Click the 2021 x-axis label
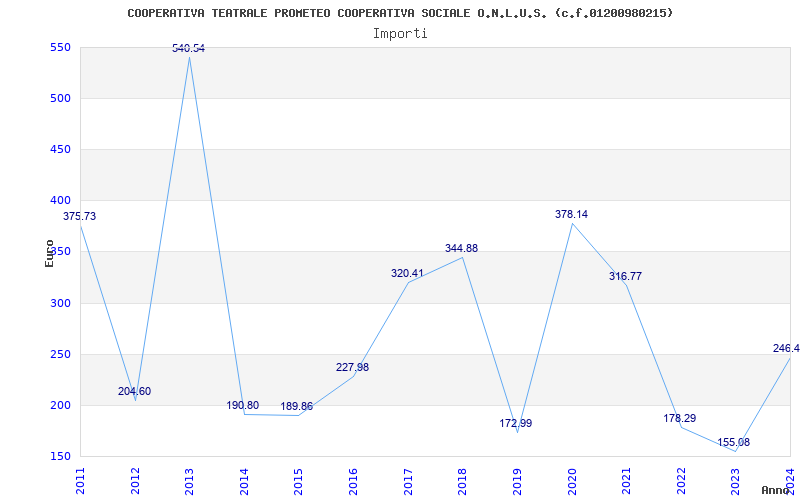The image size is (800, 500). (626, 481)
